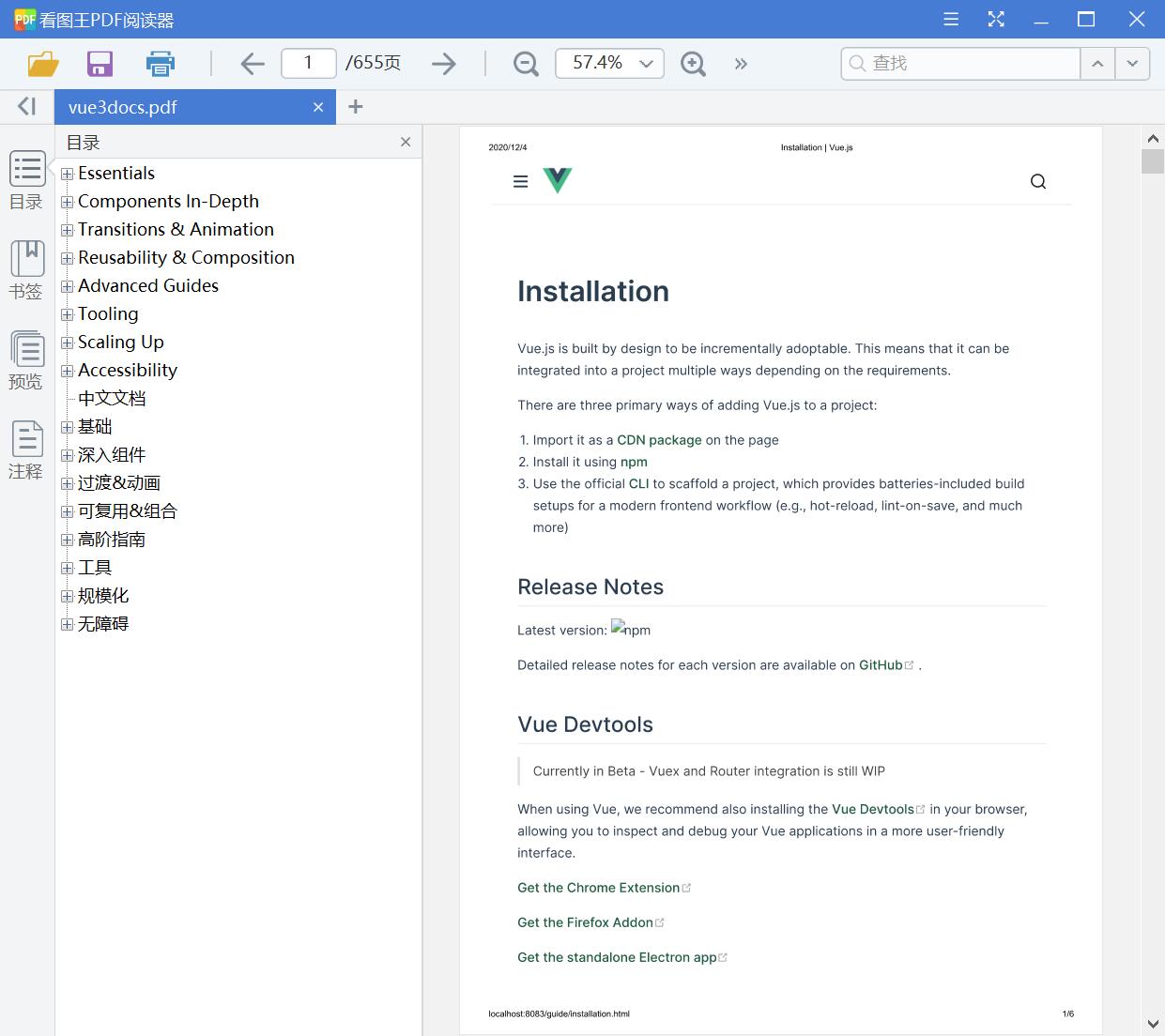Viewport: 1165px width, 1036px height.
Task: Expand the Tooling section in the outline
Action: (x=67, y=313)
